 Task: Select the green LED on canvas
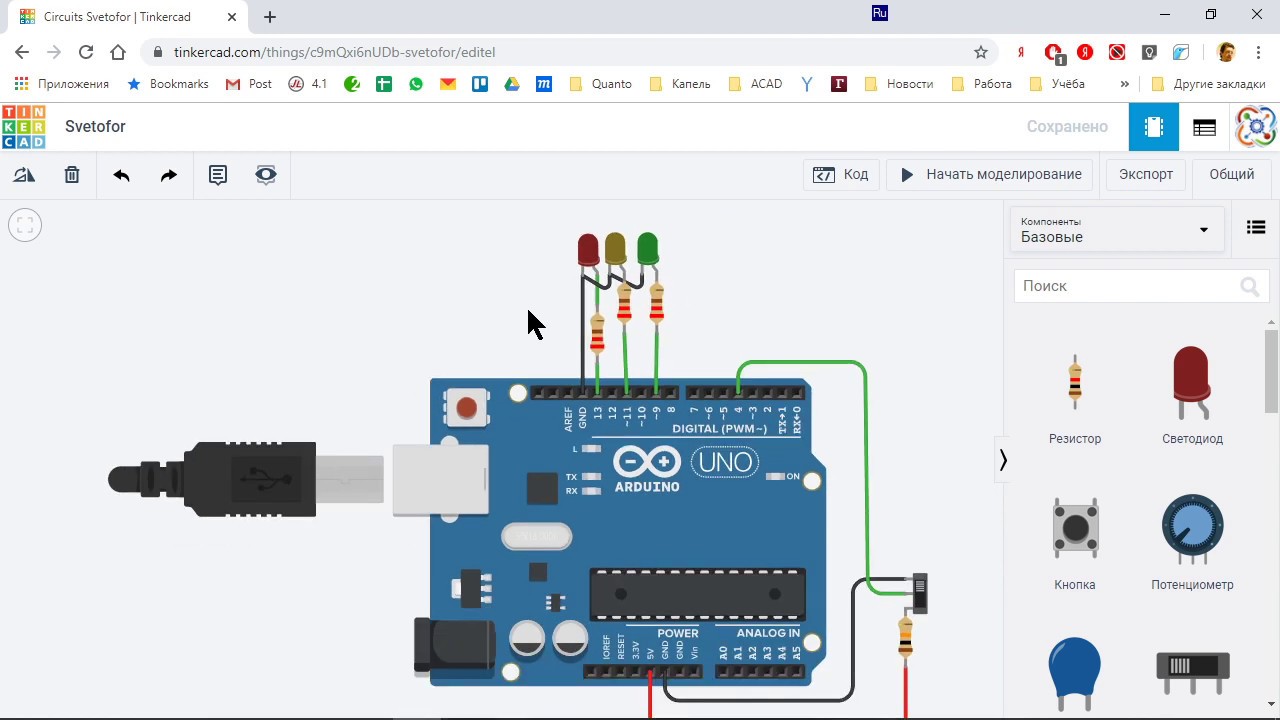647,248
